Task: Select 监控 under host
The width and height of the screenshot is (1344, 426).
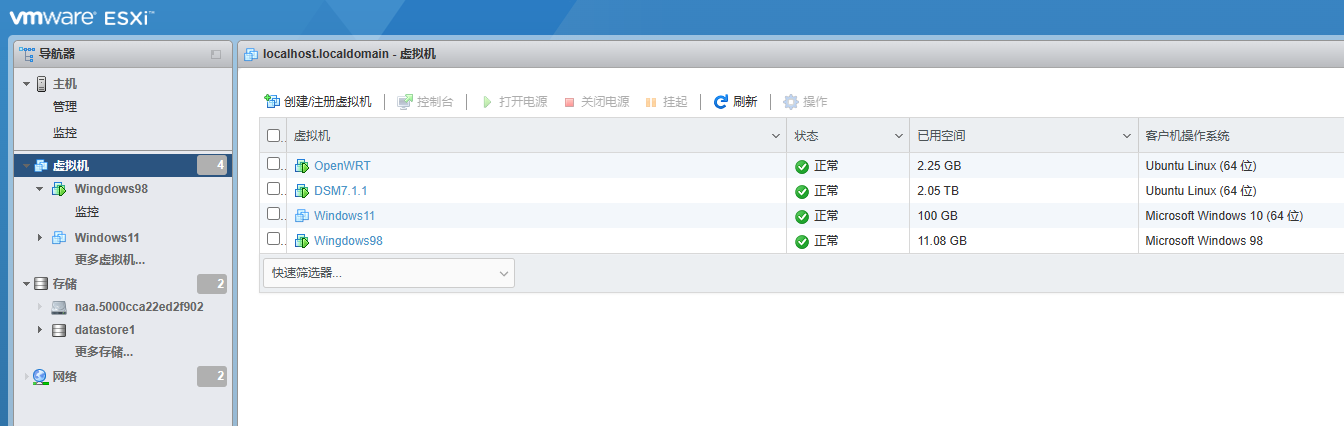Action: coord(65,133)
